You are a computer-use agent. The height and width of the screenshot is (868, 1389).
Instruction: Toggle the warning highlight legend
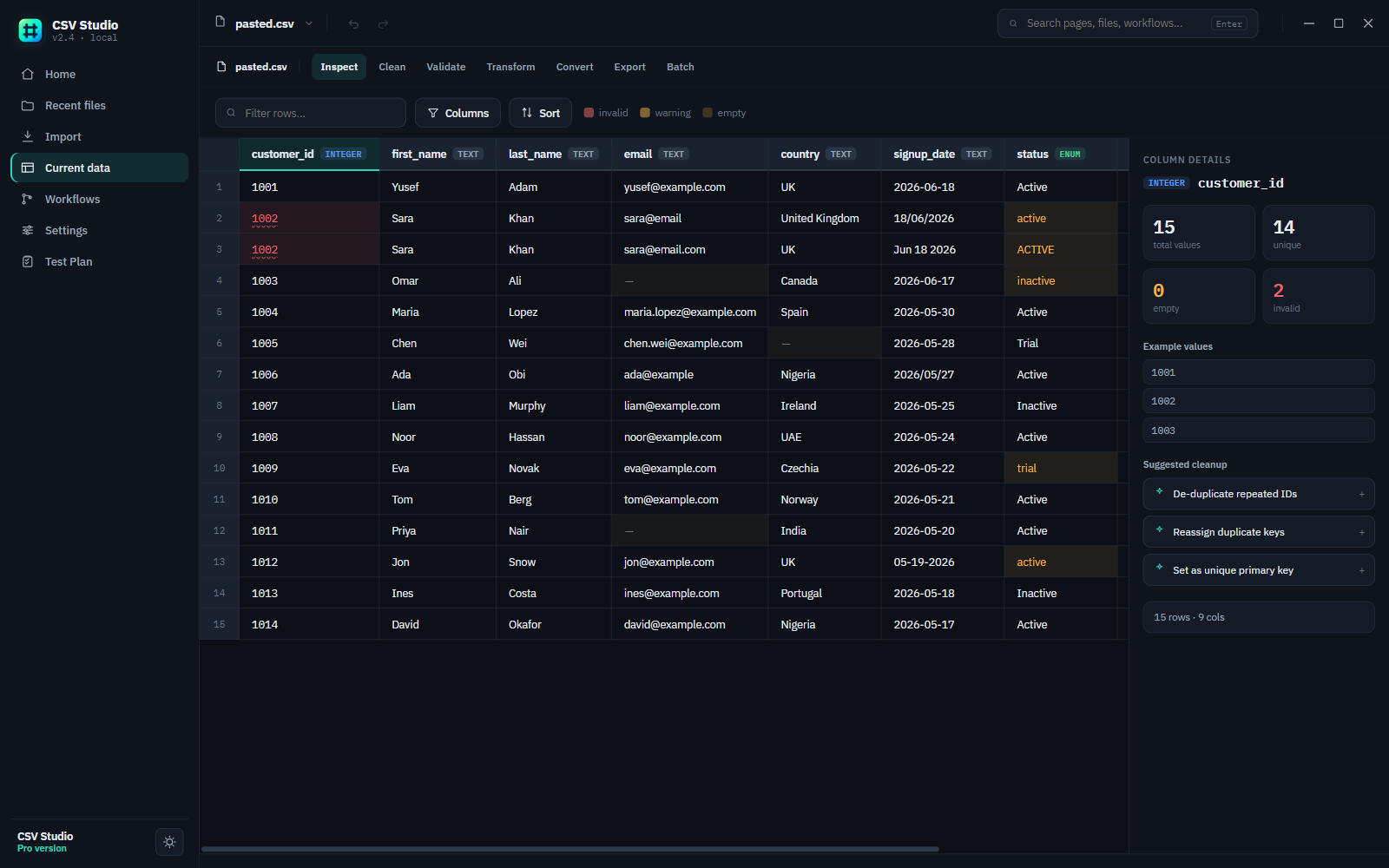666,113
